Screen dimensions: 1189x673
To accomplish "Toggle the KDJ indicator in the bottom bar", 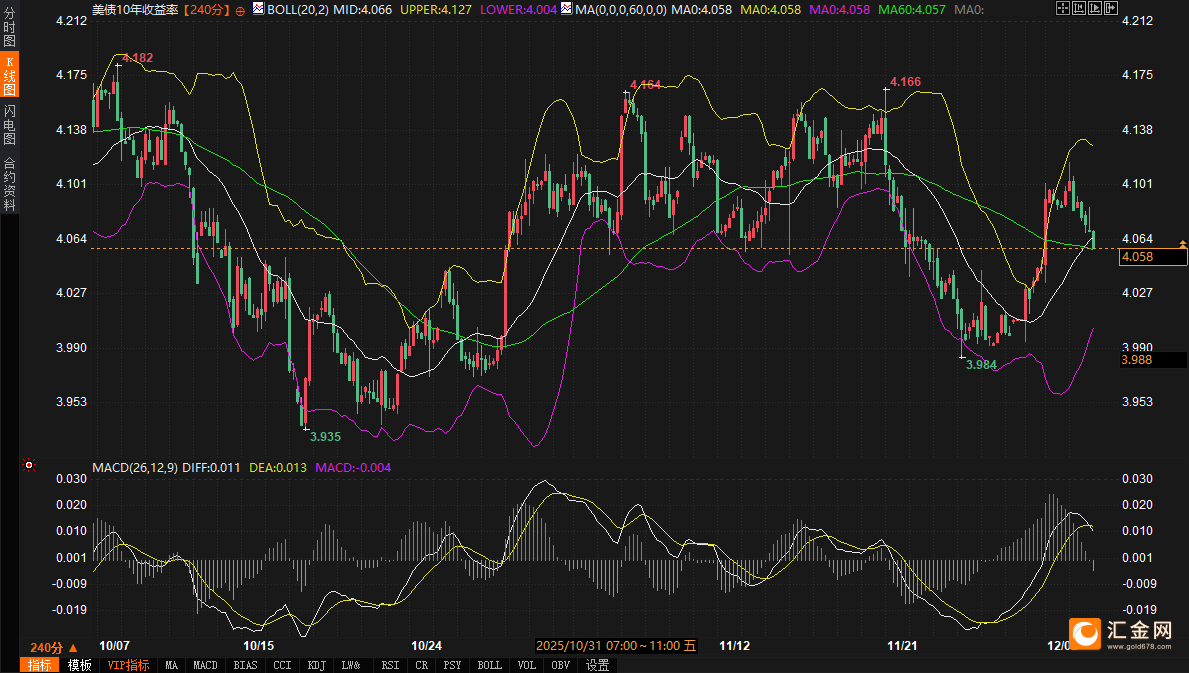I will 316,665.
